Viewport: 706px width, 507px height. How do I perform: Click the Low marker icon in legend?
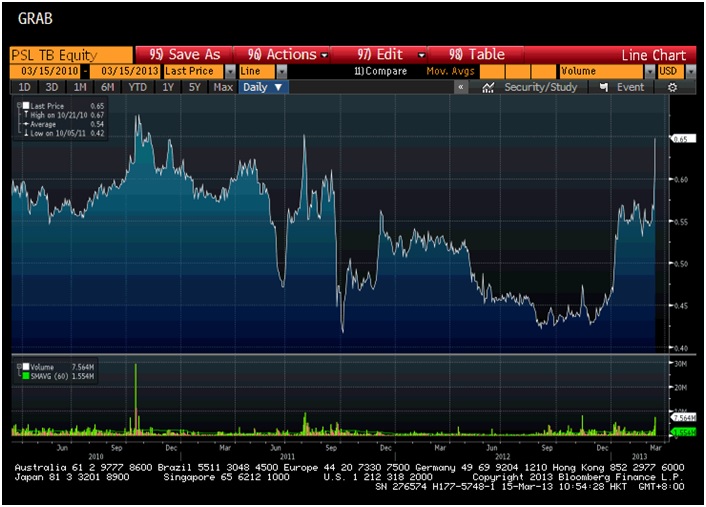tap(26, 133)
